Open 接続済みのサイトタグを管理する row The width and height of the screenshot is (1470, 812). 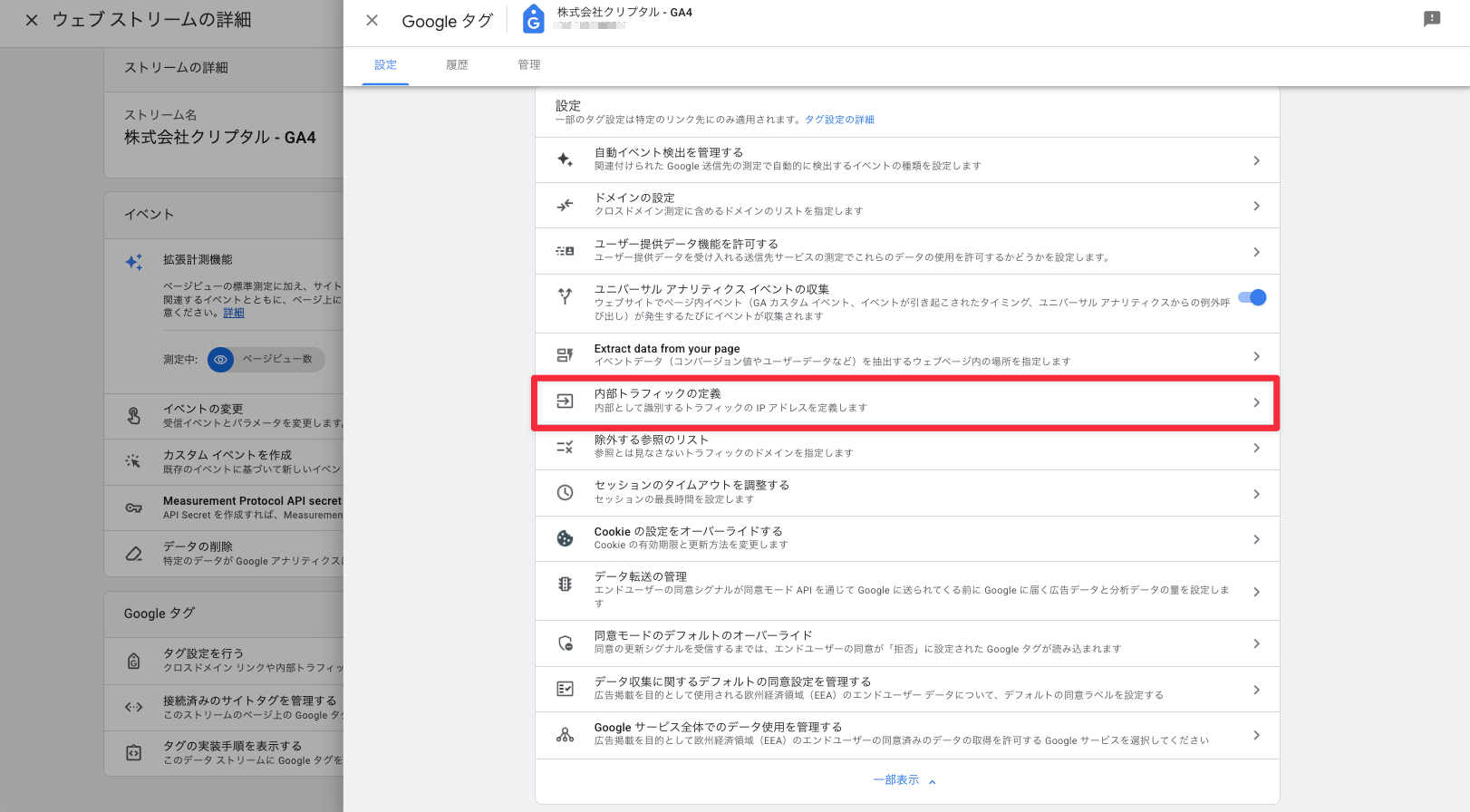coord(224,707)
